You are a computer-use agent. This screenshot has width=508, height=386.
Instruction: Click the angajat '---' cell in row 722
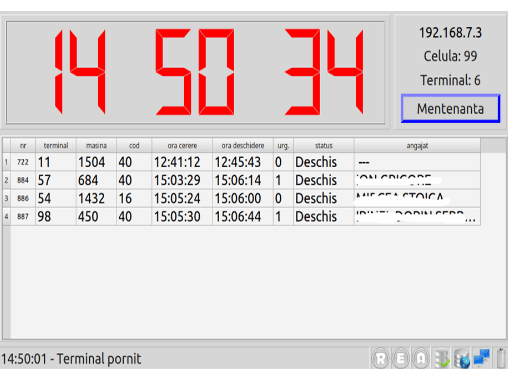[x=417, y=162]
